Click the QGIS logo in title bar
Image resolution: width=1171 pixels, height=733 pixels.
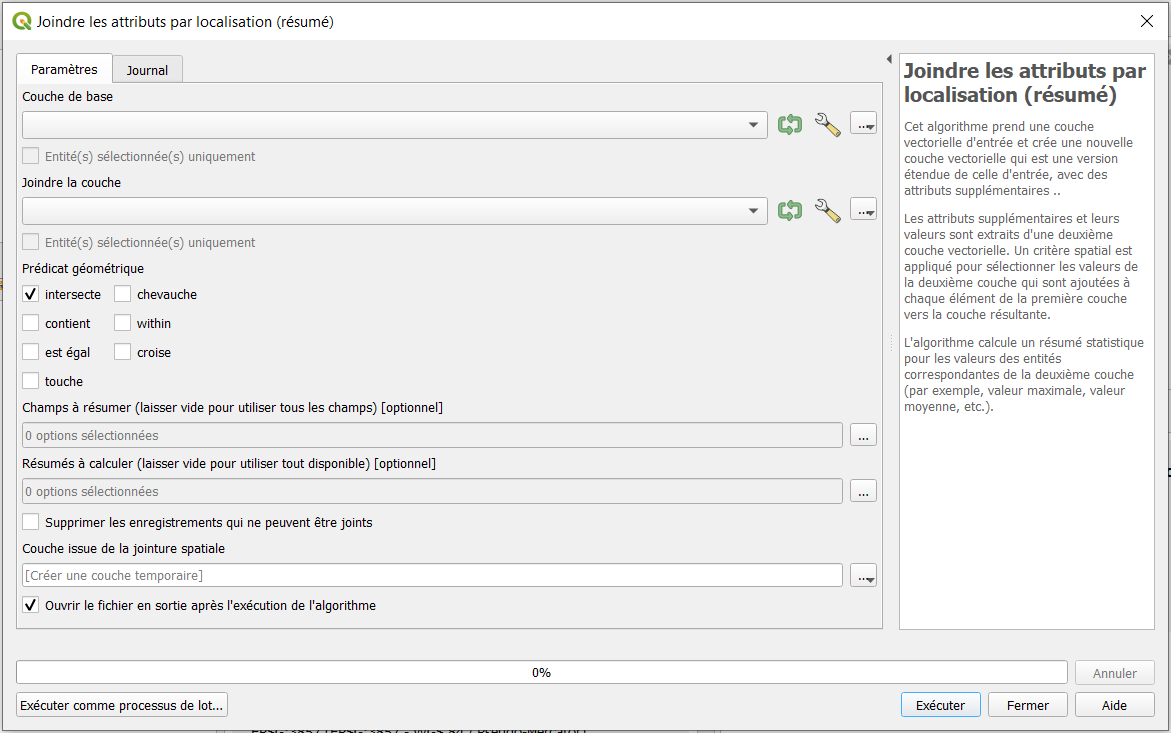(x=22, y=22)
